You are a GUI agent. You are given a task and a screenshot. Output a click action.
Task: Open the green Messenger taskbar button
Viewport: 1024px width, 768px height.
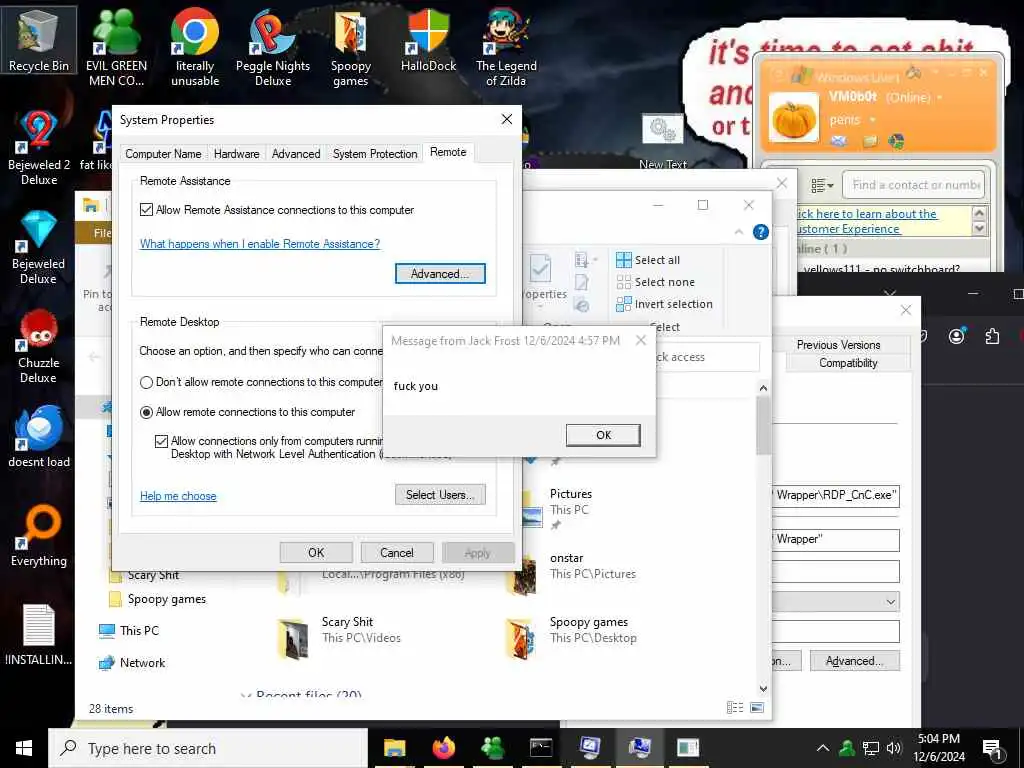492,748
